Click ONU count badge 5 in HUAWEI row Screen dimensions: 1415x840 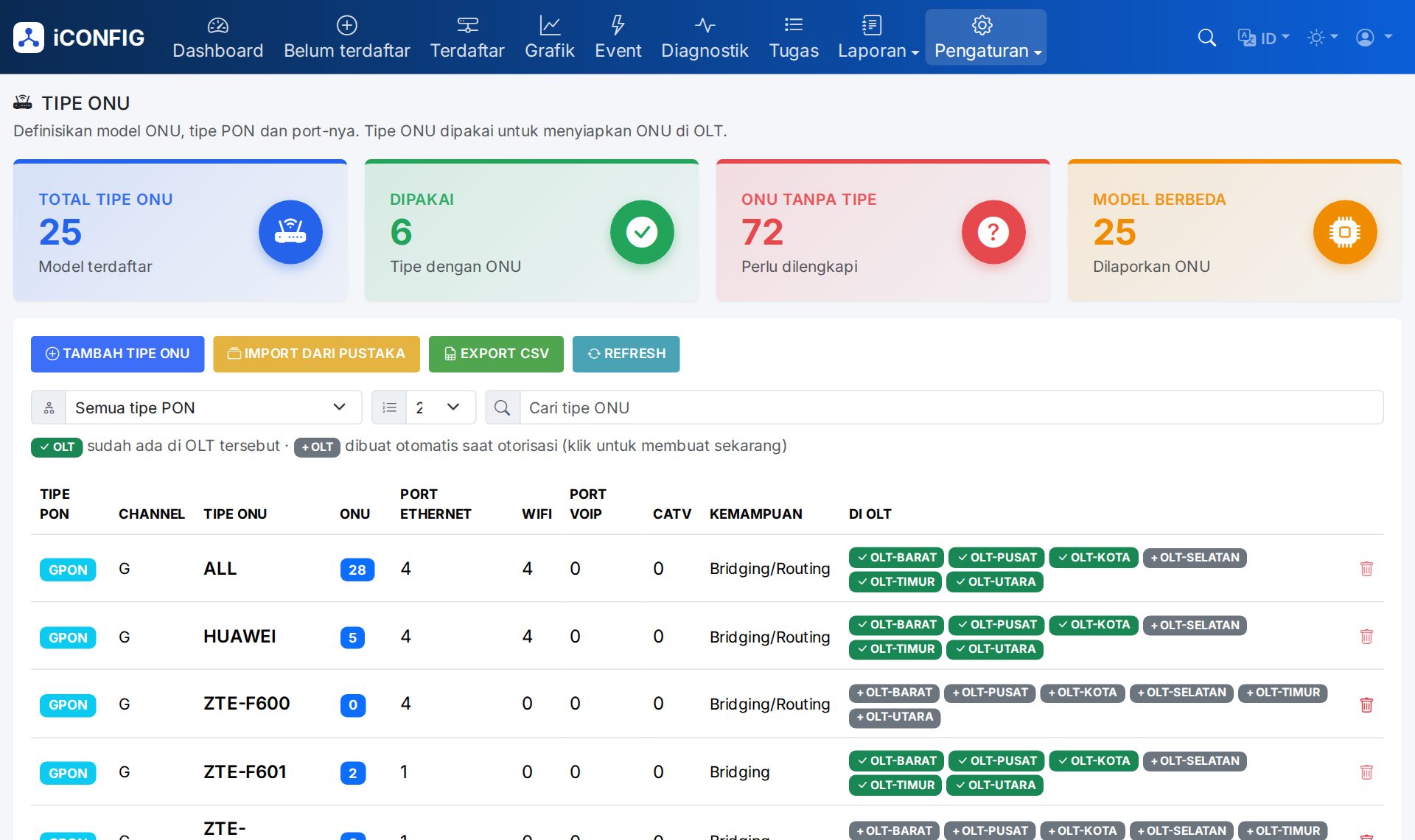352,637
